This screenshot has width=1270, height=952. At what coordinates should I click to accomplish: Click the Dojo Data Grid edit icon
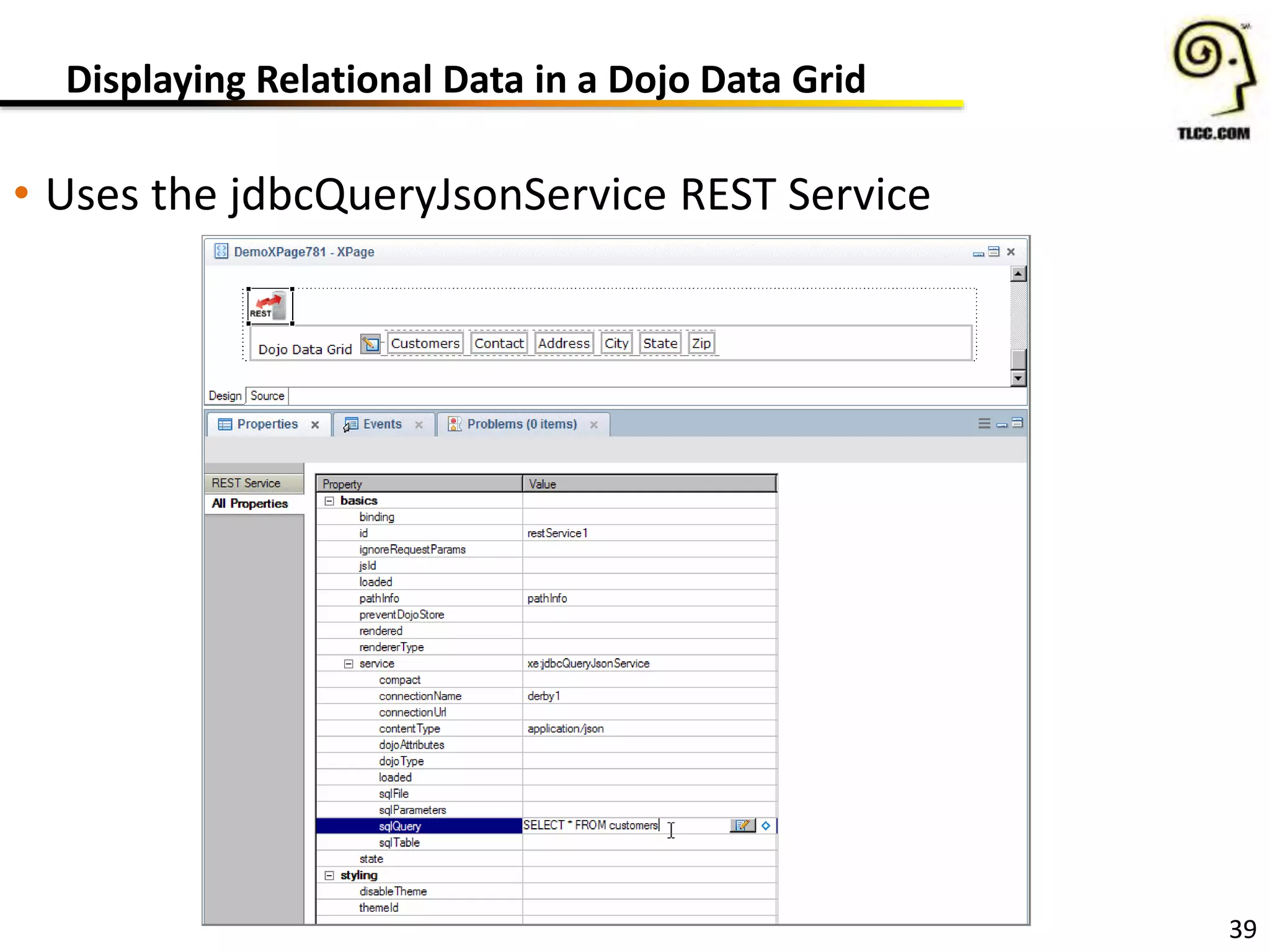pyautogui.click(x=370, y=343)
